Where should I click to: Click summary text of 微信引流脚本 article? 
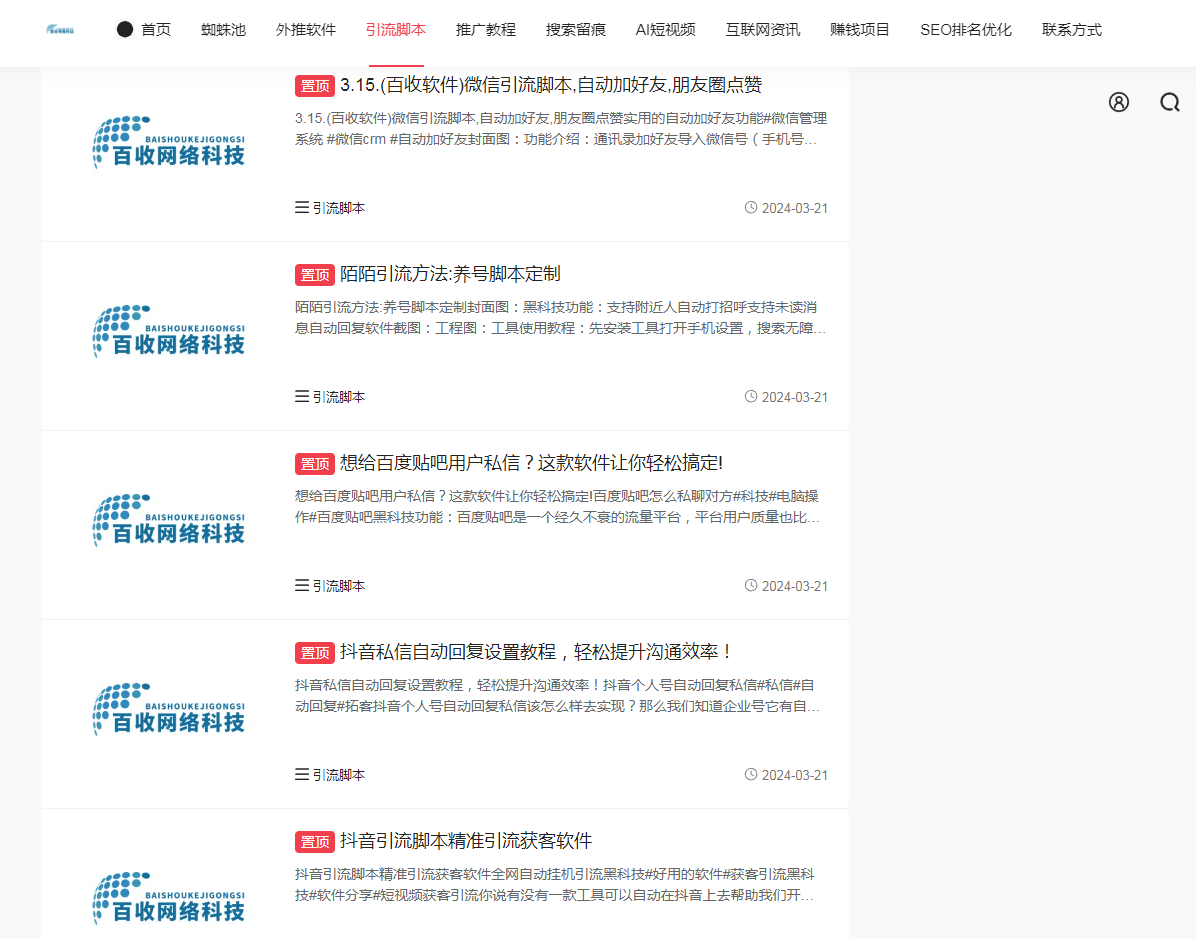tap(561, 129)
